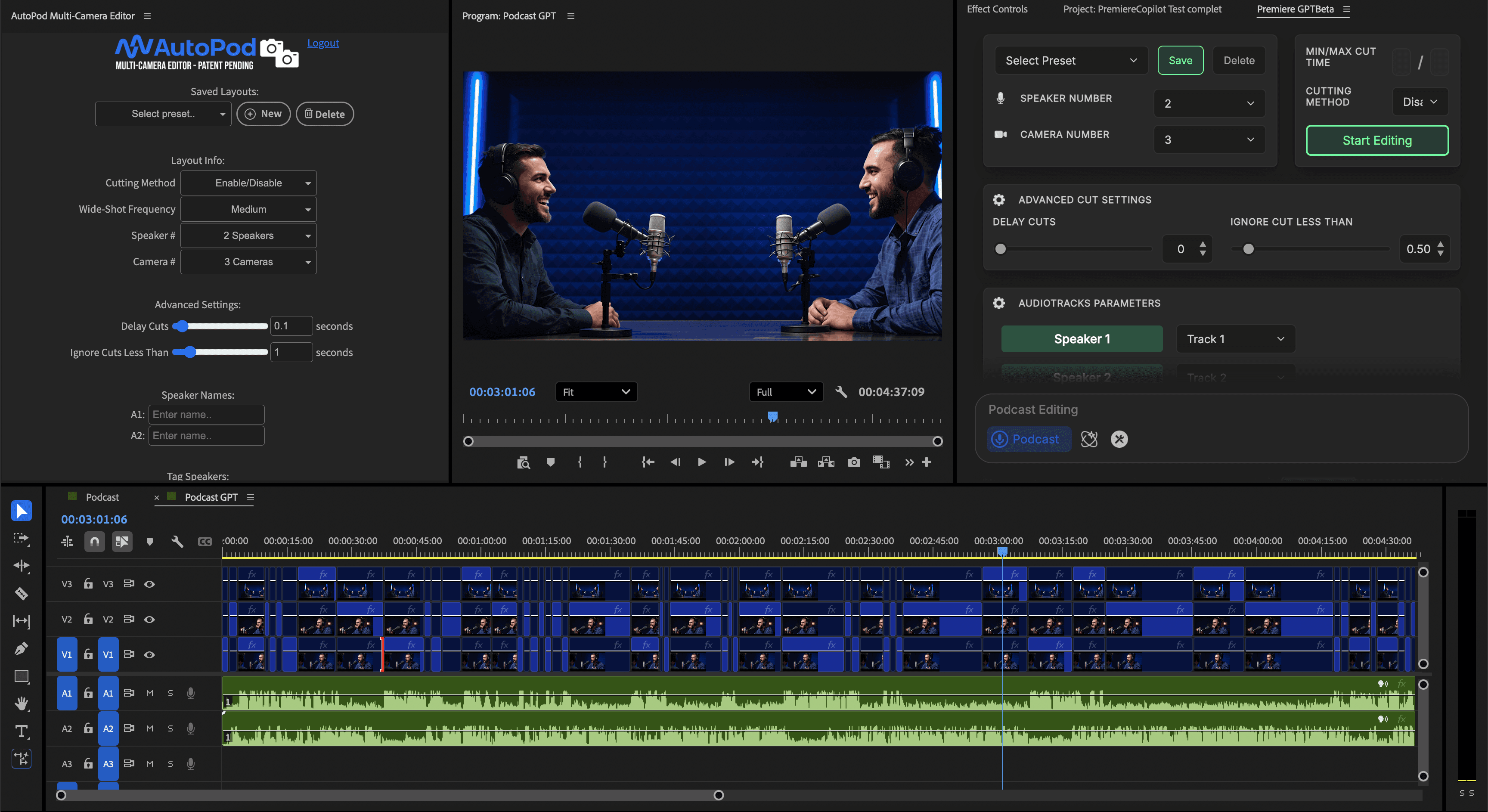Toggle lock on track V2

click(x=88, y=619)
